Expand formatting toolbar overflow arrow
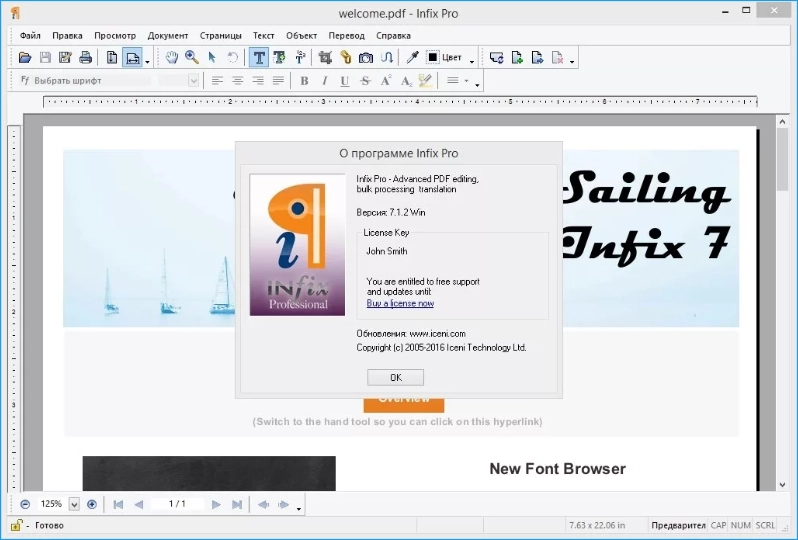798x540 pixels. tap(477, 84)
